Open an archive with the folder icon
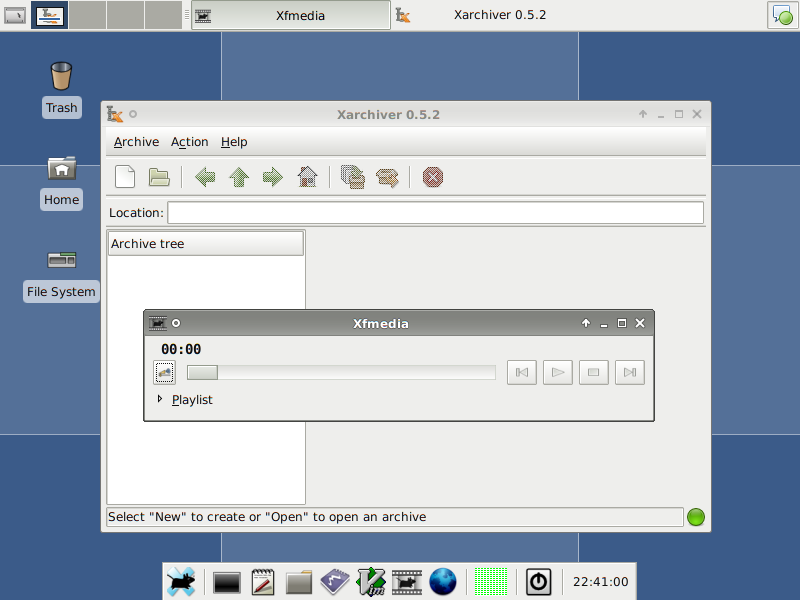 (x=159, y=177)
